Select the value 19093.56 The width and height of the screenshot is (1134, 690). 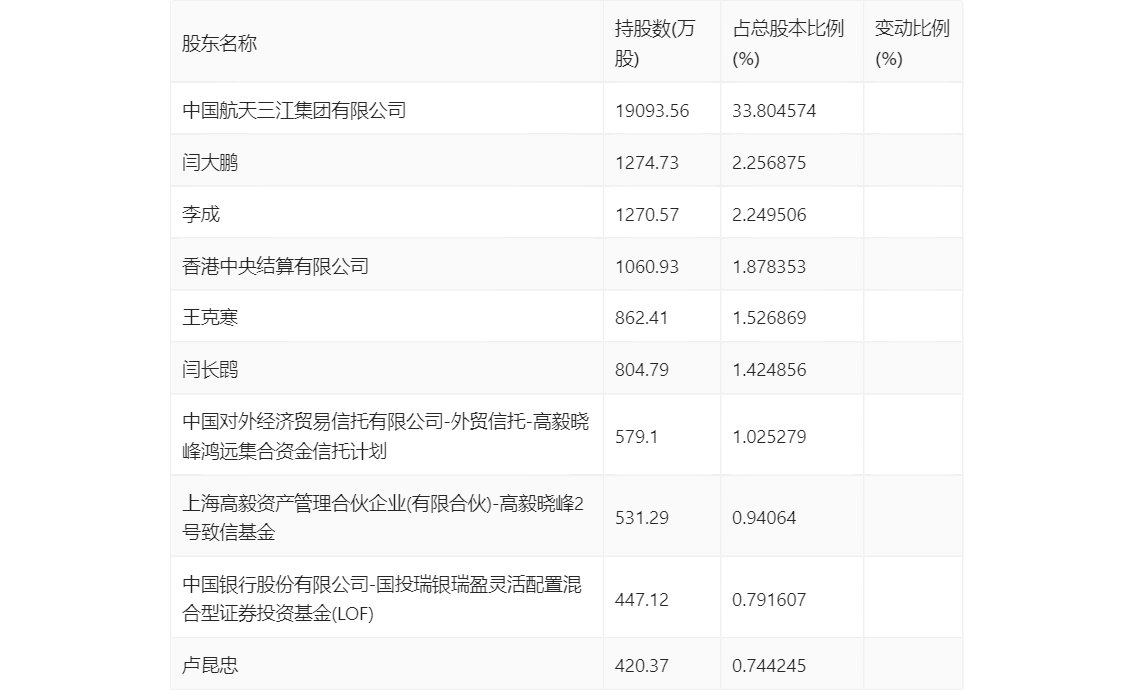point(652,111)
